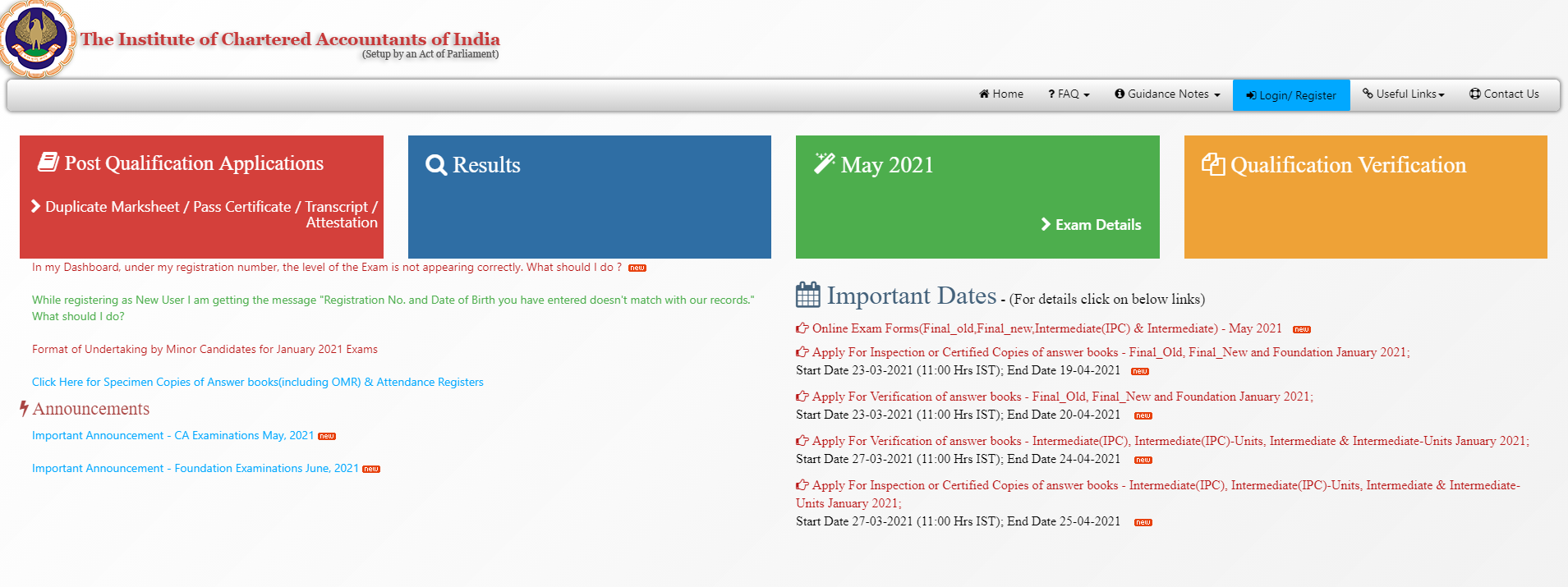The width and height of the screenshot is (1568, 587).
Task: Click chevron icon before Duplicate Marksheet link
Action: (36, 206)
